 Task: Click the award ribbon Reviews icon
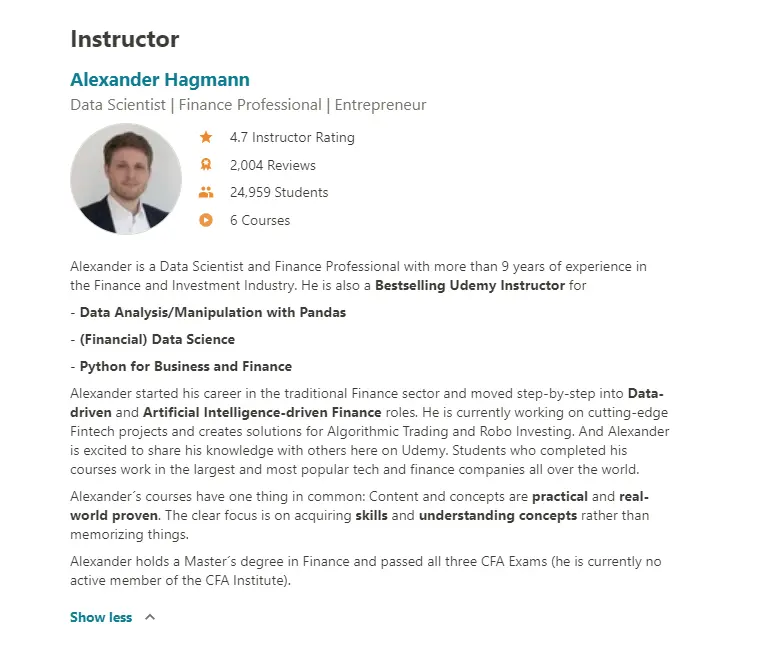pos(206,165)
